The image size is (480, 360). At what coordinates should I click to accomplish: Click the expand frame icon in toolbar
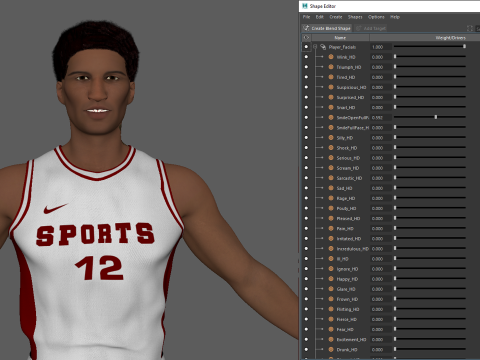coord(470,28)
